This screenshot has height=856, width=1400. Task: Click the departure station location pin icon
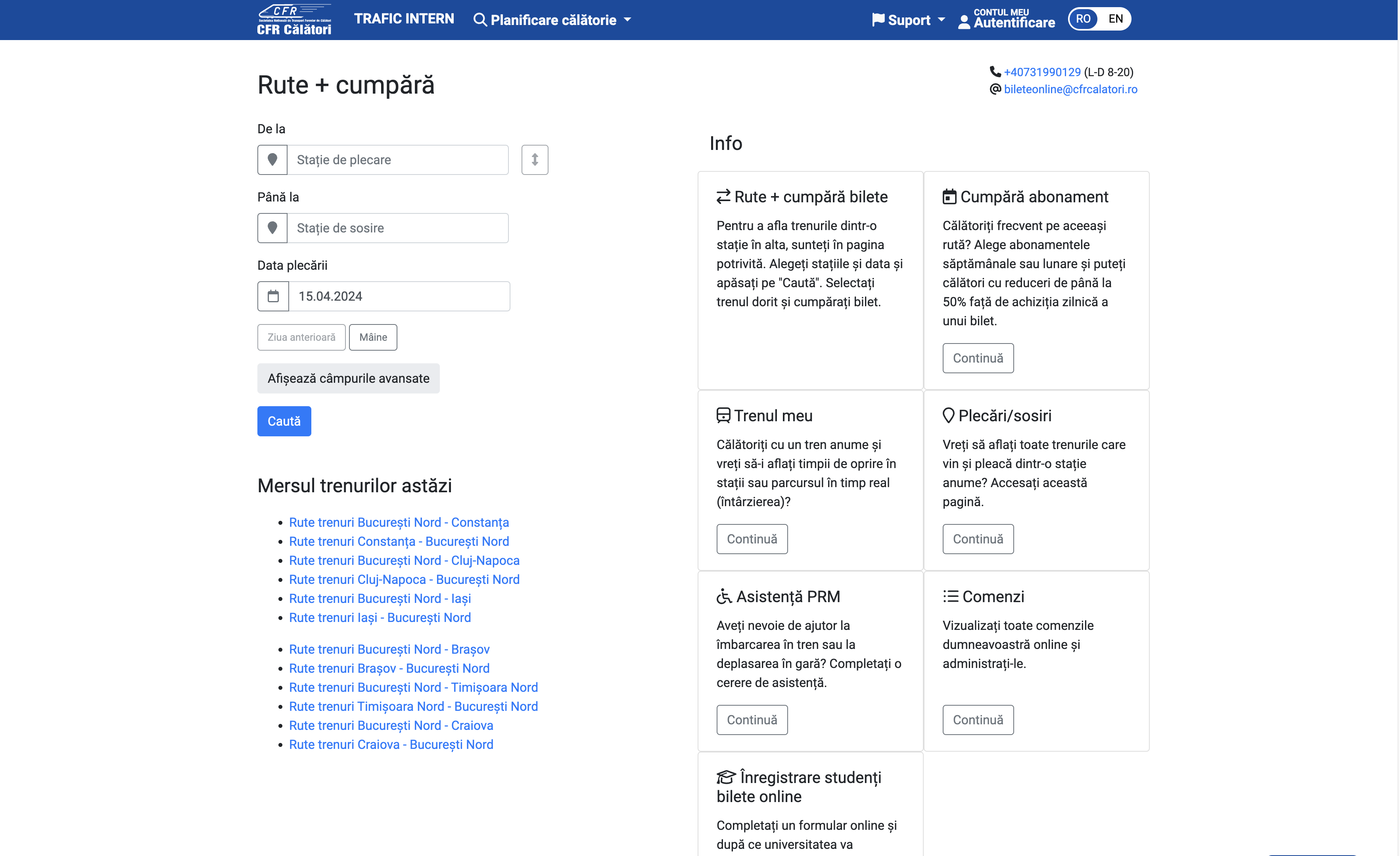[272, 160]
